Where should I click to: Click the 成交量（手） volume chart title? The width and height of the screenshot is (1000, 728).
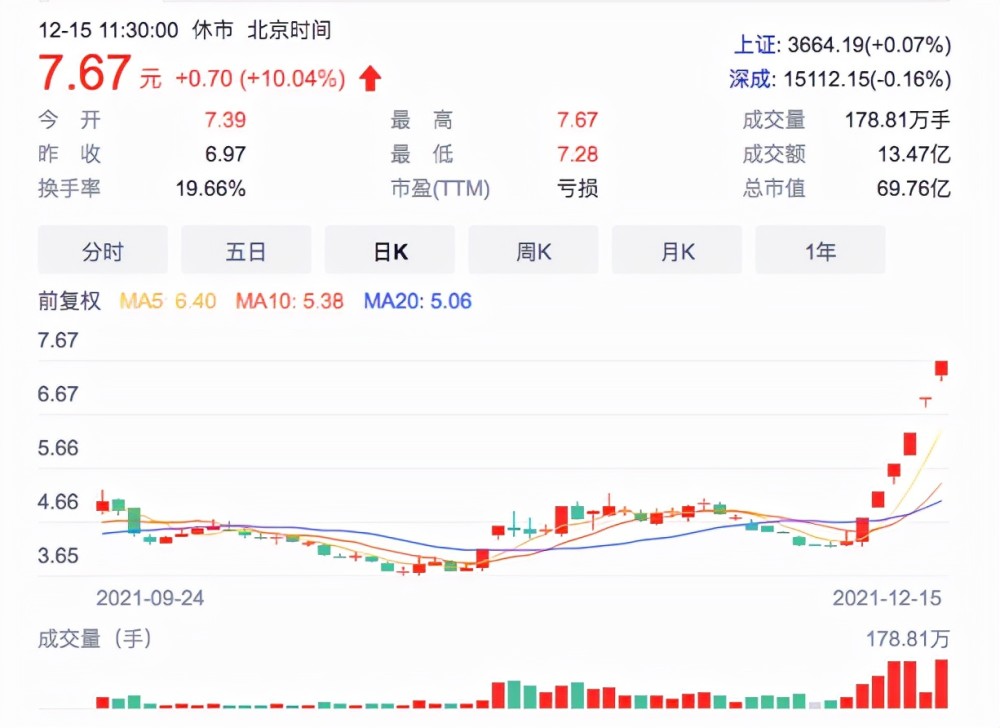95,639
